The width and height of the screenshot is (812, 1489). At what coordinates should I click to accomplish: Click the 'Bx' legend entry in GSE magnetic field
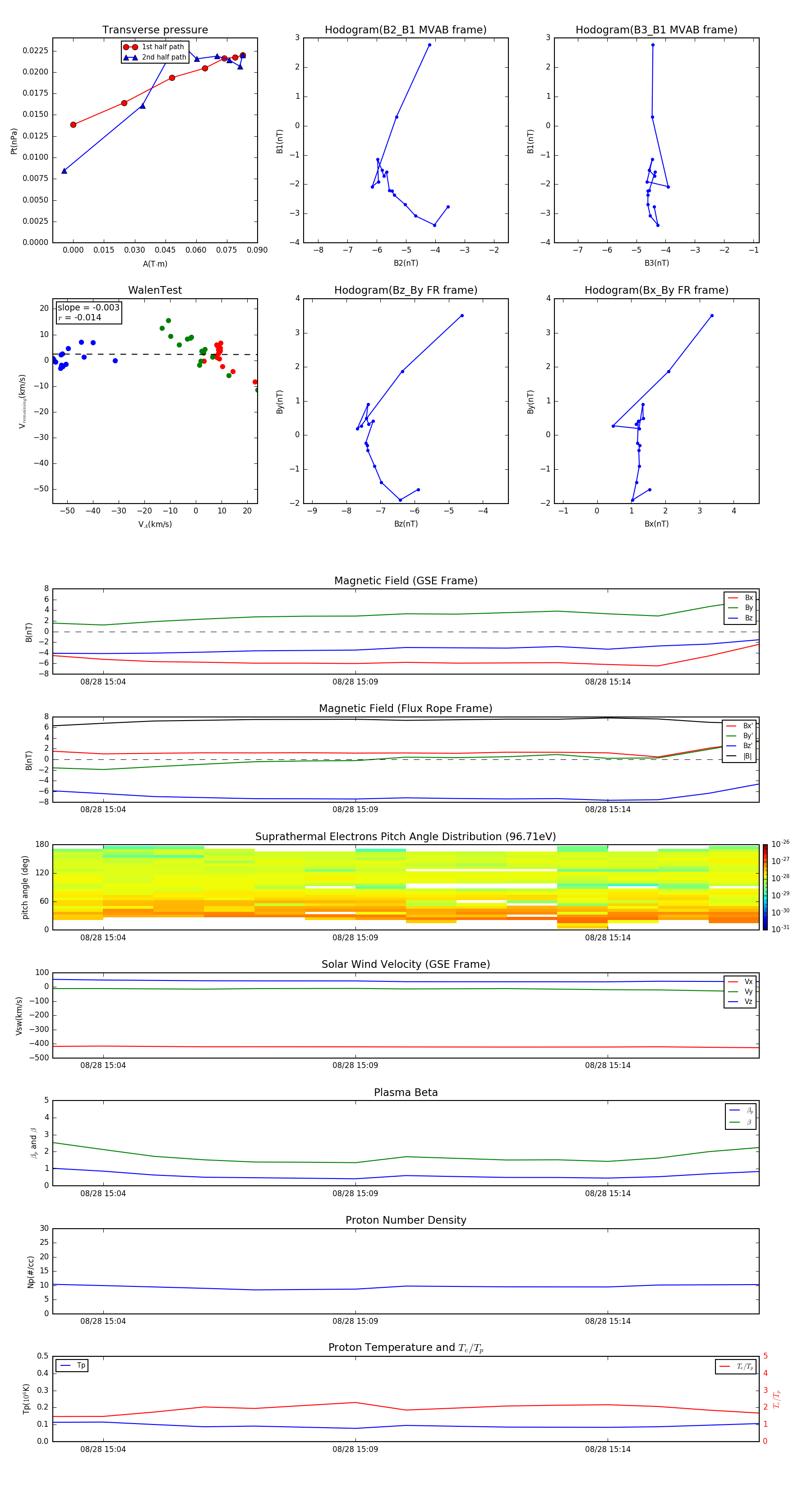(740, 598)
